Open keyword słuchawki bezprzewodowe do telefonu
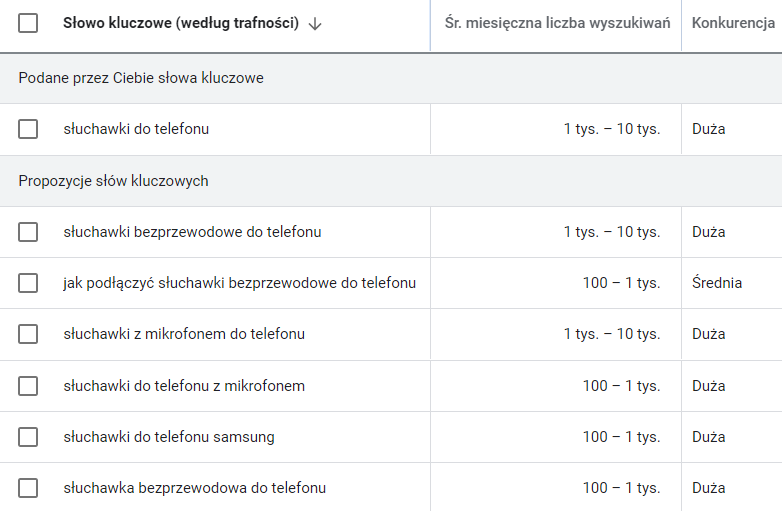This screenshot has height=511, width=782. coord(192,232)
